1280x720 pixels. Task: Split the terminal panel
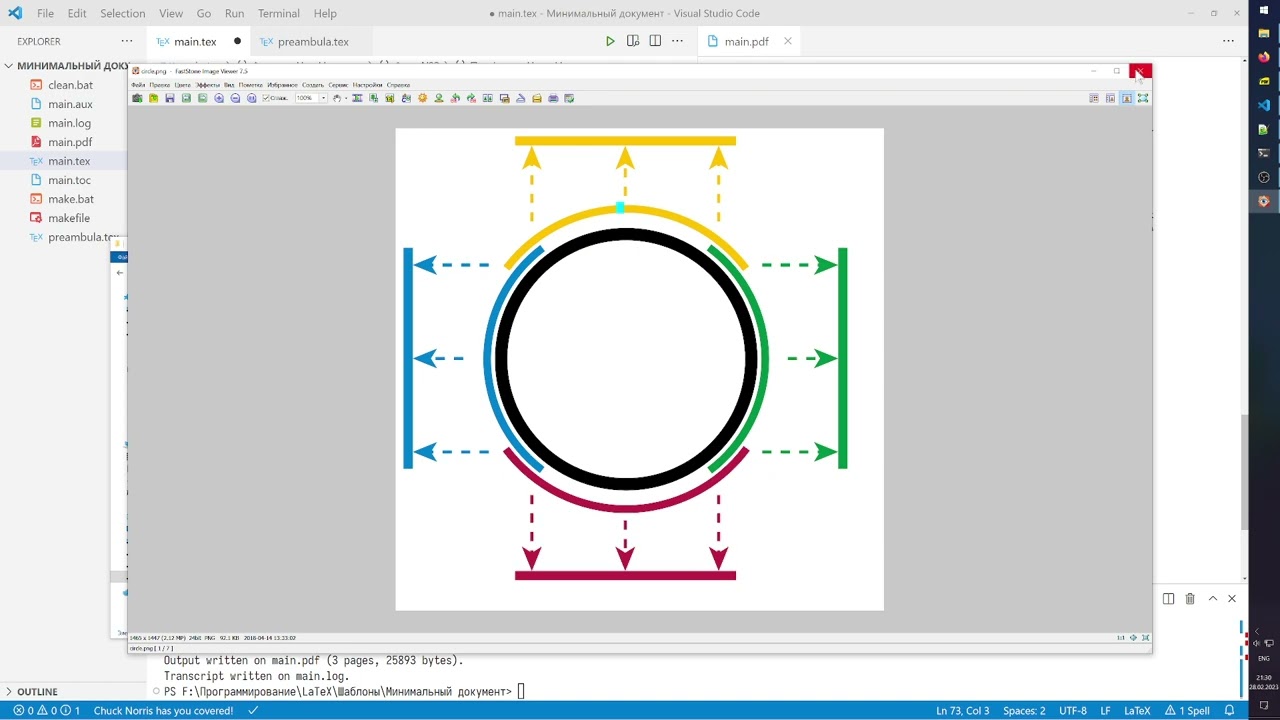pos(1168,598)
